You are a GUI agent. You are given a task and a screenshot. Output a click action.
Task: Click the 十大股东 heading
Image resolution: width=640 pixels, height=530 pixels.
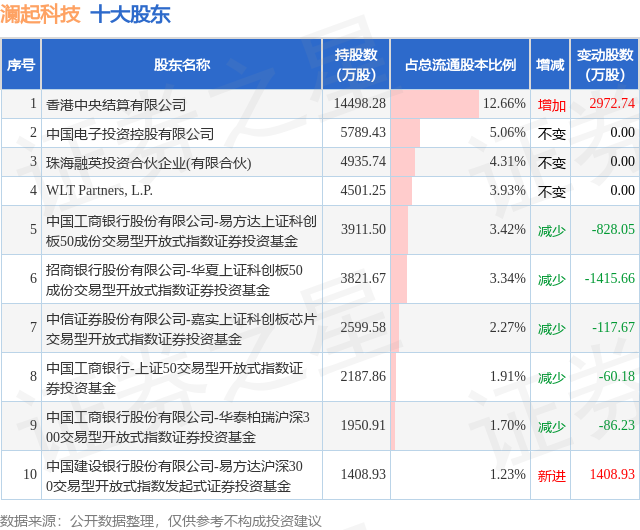pyautogui.click(x=130, y=14)
